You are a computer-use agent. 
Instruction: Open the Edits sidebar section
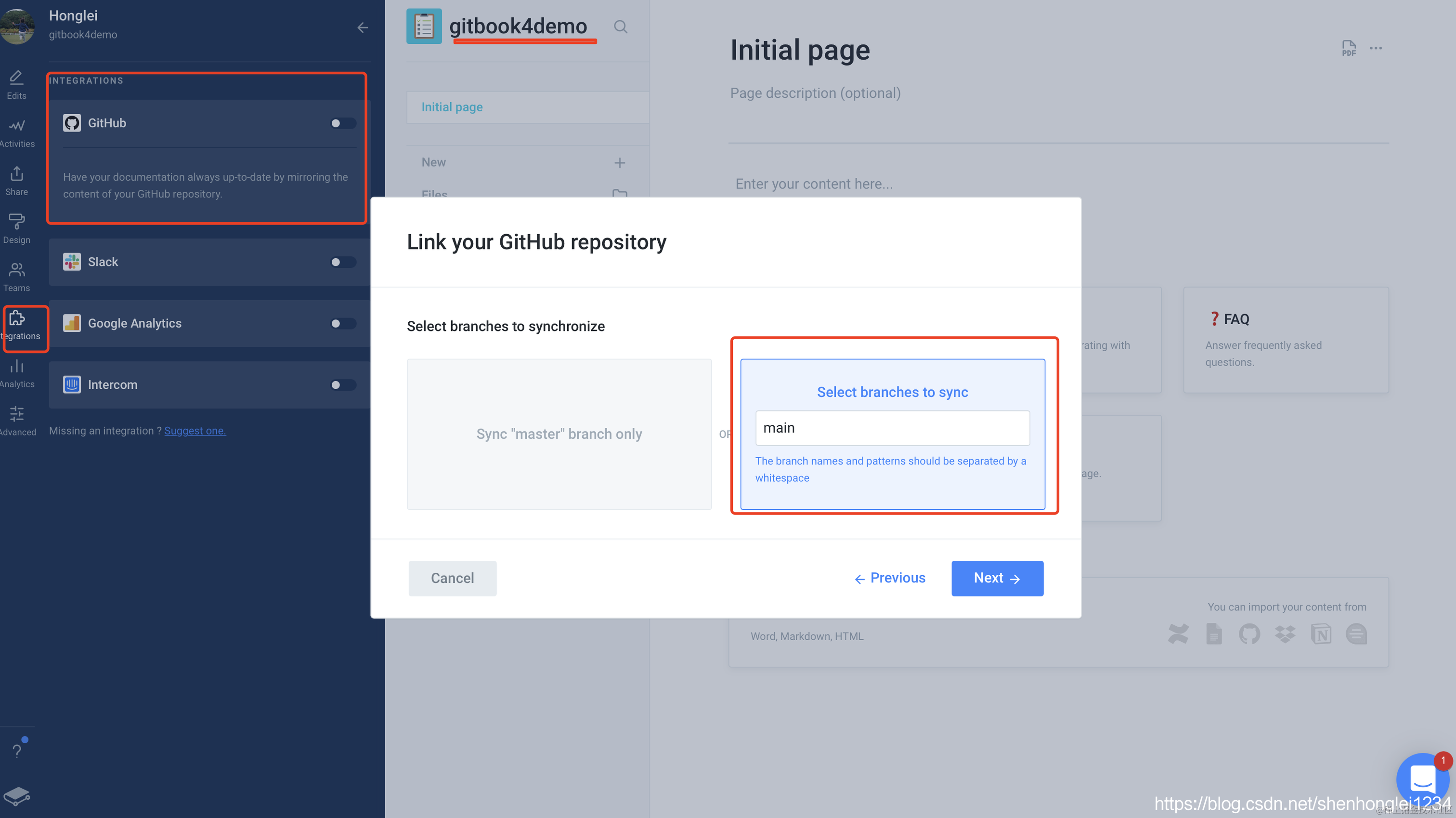click(17, 84)
